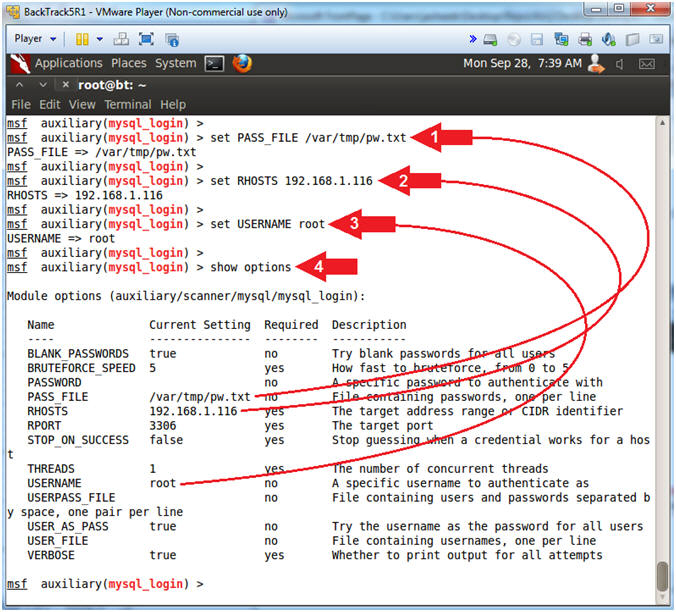The height and width of the screenshot is (612, 676).
Task: Click the printer device icon
Action: (585, 40)
